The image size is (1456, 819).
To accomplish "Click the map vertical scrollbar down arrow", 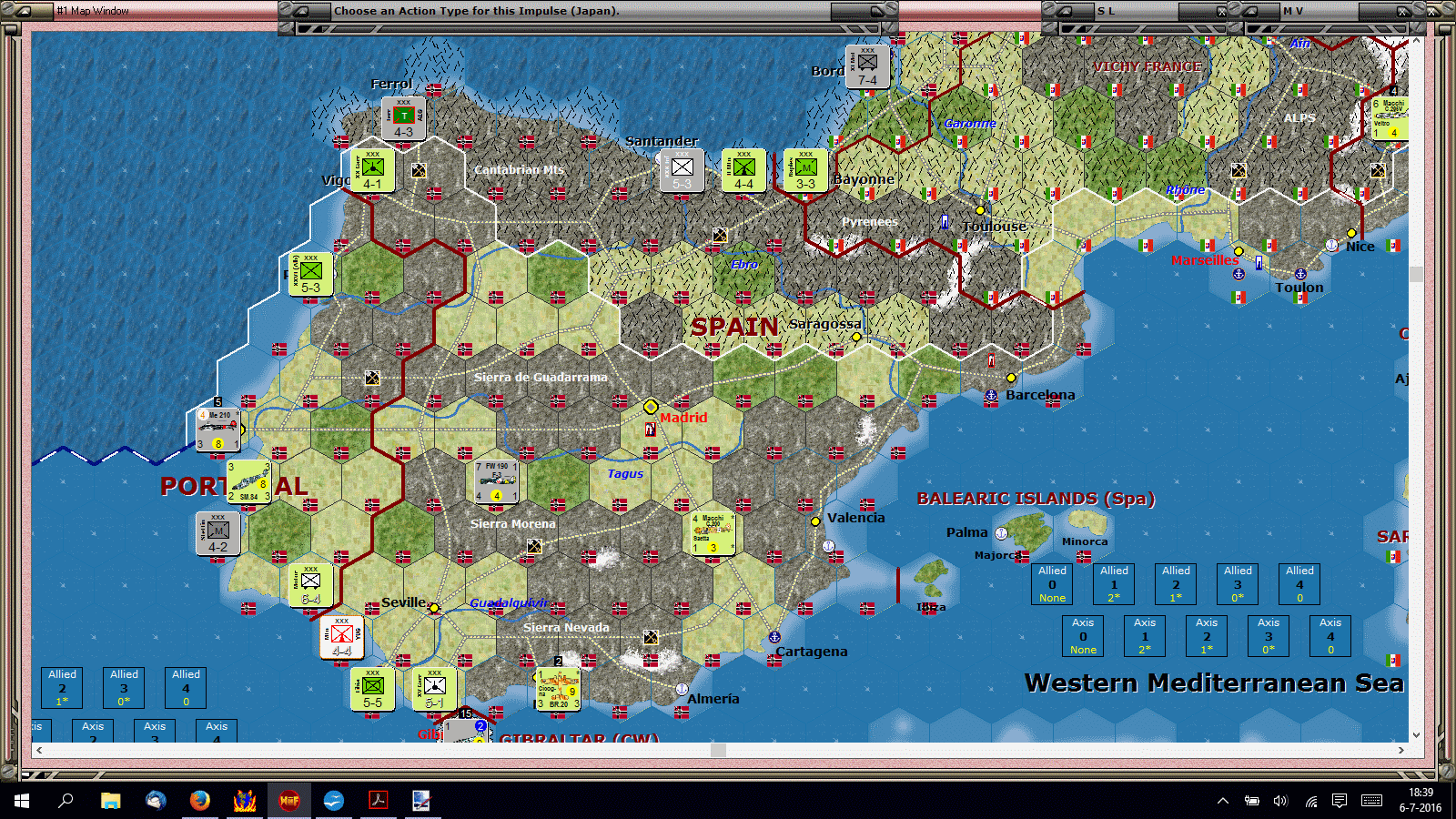I will click(1416, 735).
